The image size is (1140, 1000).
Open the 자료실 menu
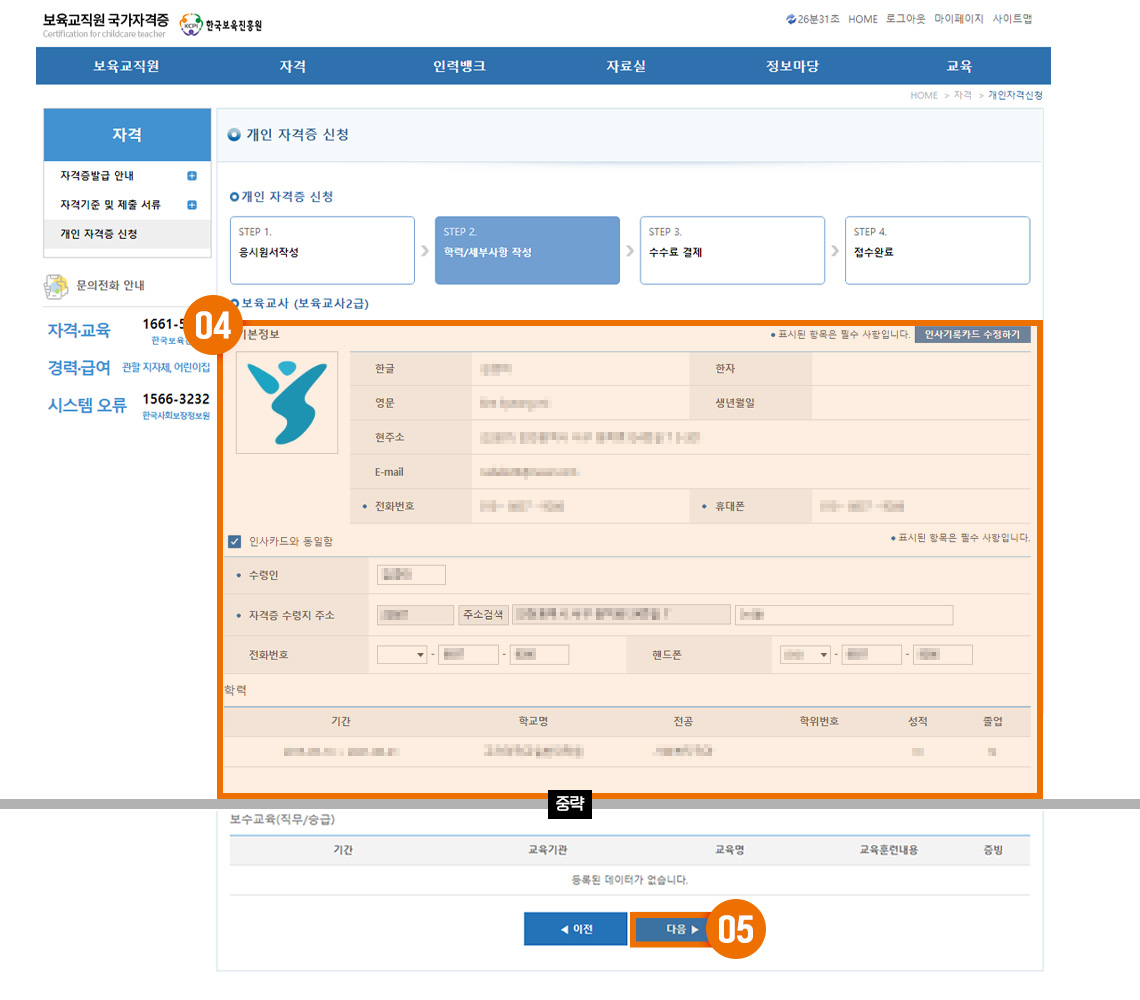click(626, 66)
